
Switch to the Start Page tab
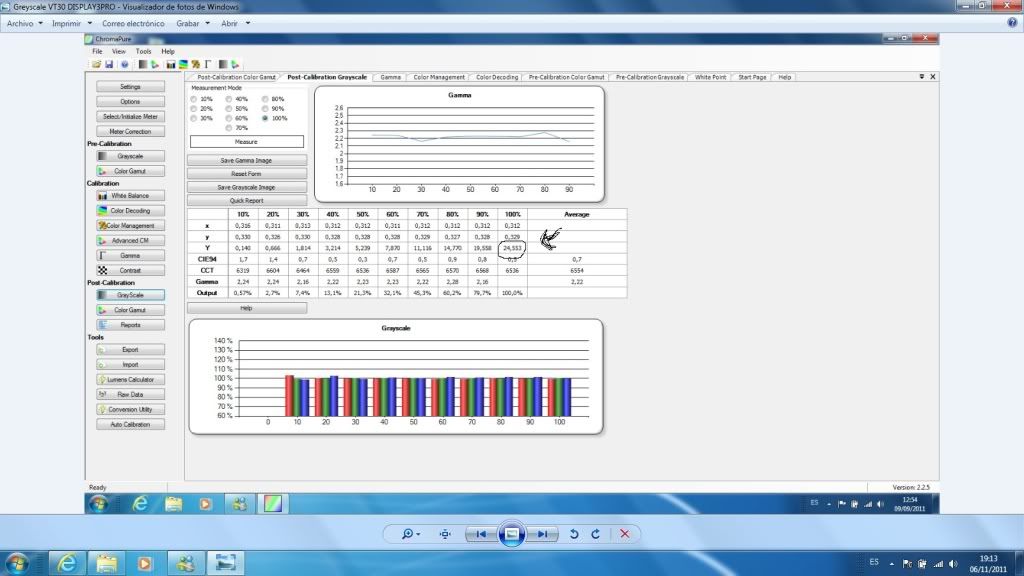click(752, 77)
